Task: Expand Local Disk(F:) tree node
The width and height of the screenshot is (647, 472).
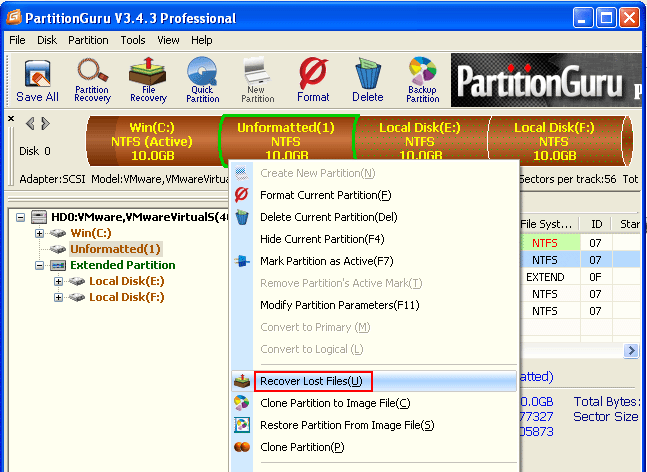Action: tap(58, 297)
